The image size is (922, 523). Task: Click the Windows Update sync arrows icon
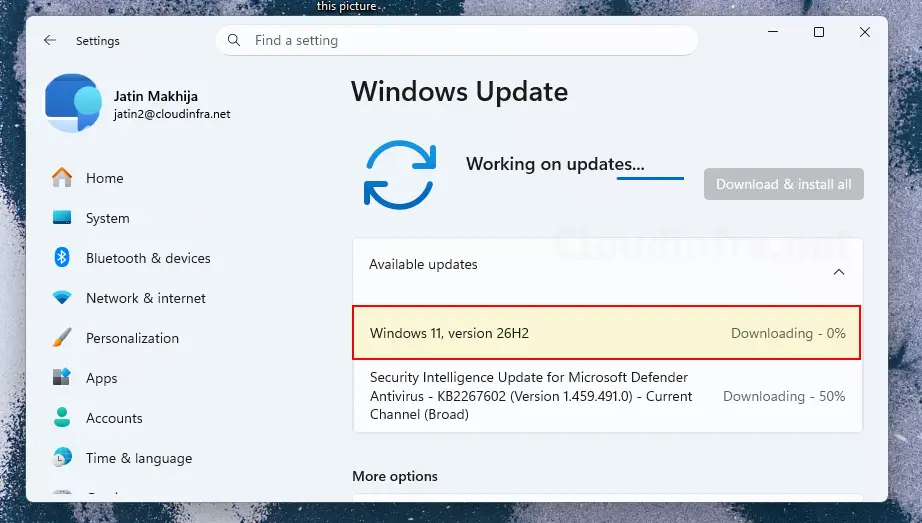[400, 175]
